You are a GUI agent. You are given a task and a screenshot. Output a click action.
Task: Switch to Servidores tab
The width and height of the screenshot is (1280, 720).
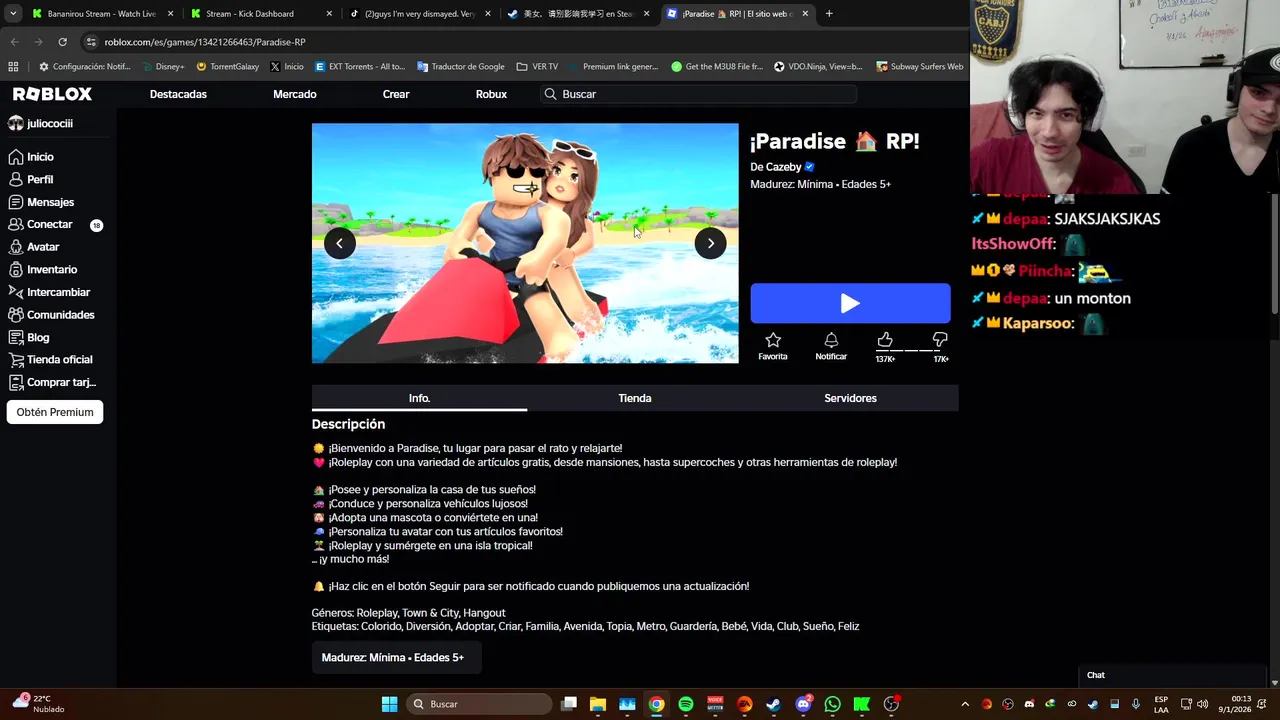tap(850, 398)
